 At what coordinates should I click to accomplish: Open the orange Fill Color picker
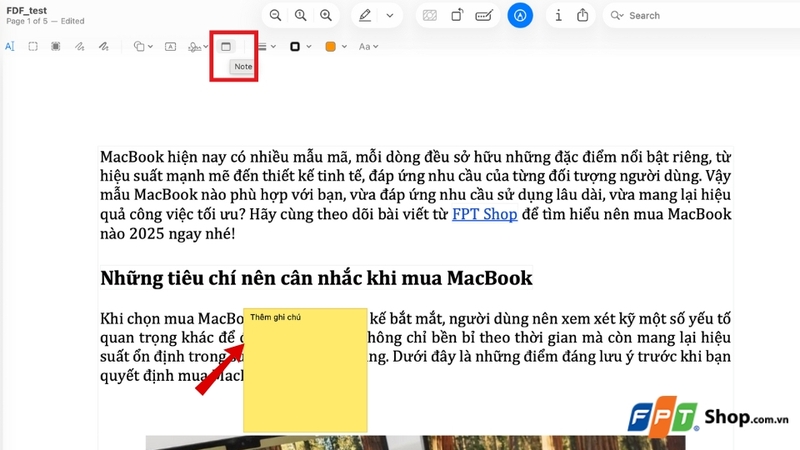click(x=336, y=46)
